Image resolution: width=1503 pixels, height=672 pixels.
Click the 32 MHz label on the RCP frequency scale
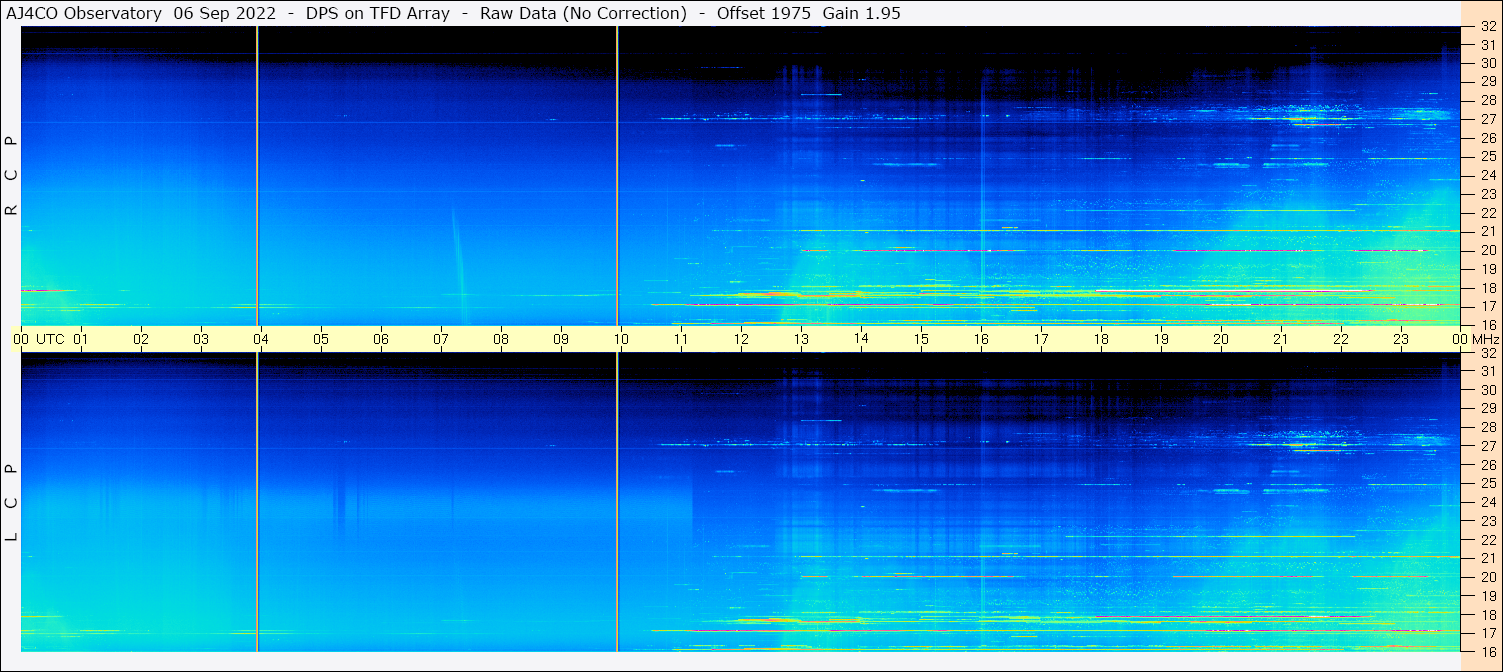pyautogui.click(x=1488, y=27)
